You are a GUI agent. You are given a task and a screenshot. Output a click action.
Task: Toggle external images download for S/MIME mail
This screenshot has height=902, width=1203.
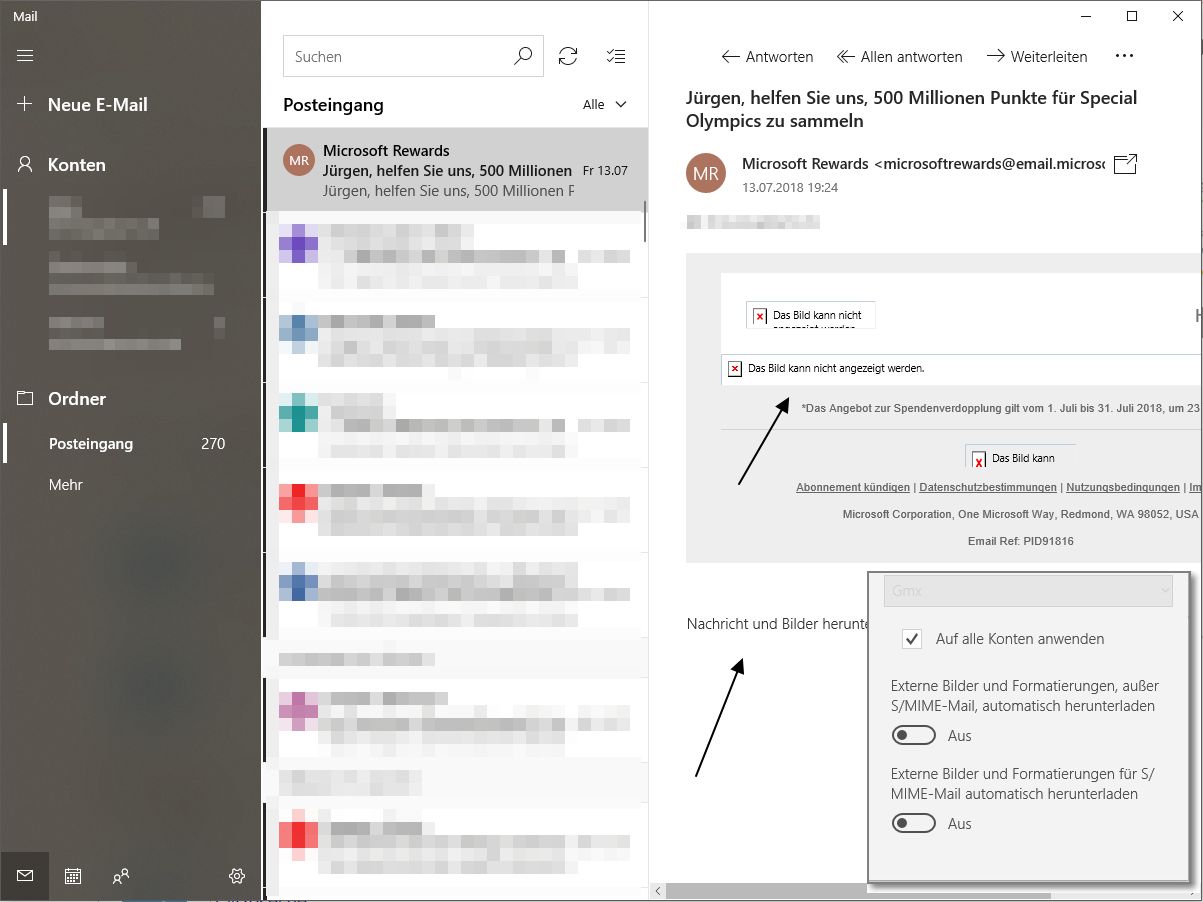(914, 824)
